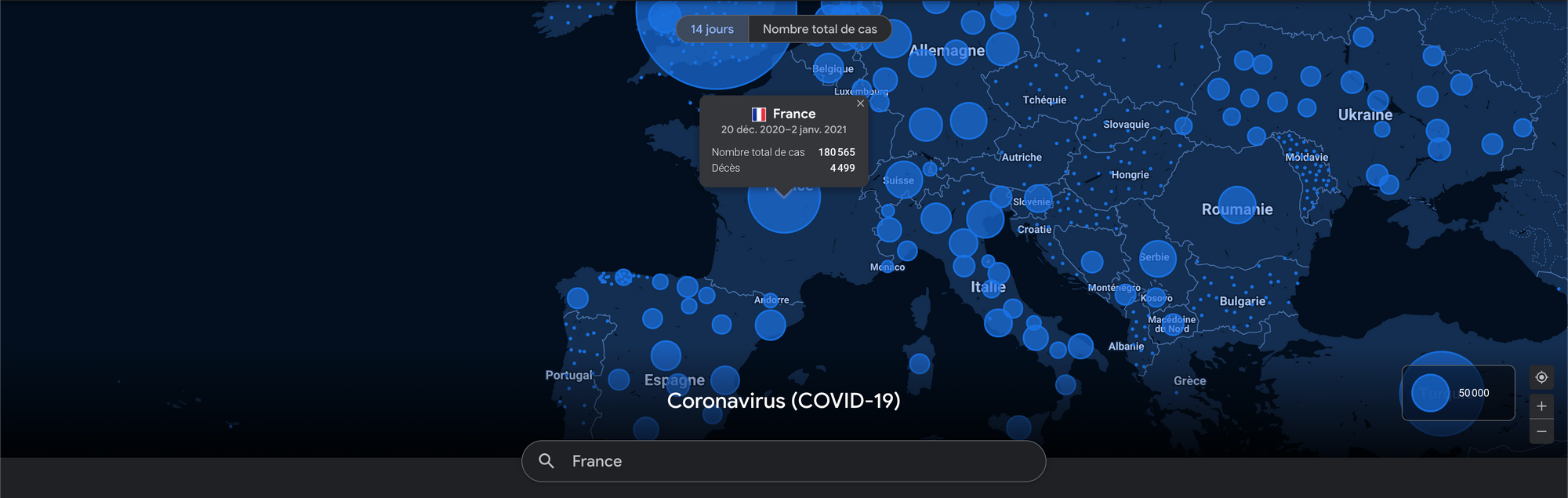This screenshot has width=1568, height=498.
Task: Click the Portugal country label
Action: pyautogui.click(x=569, y=375)
